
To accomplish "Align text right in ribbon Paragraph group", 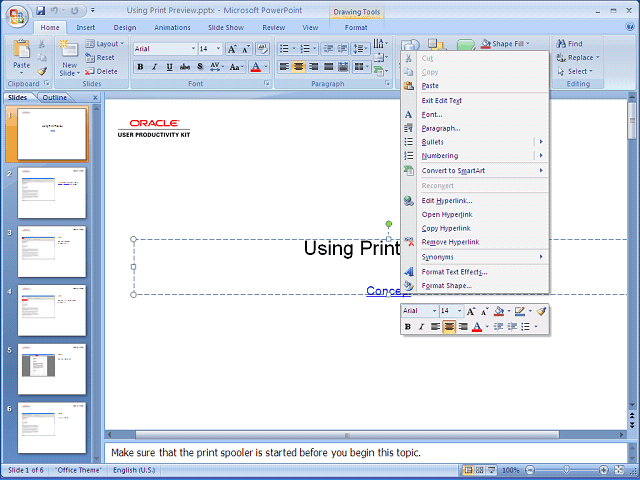I will (x=313, y=67).
